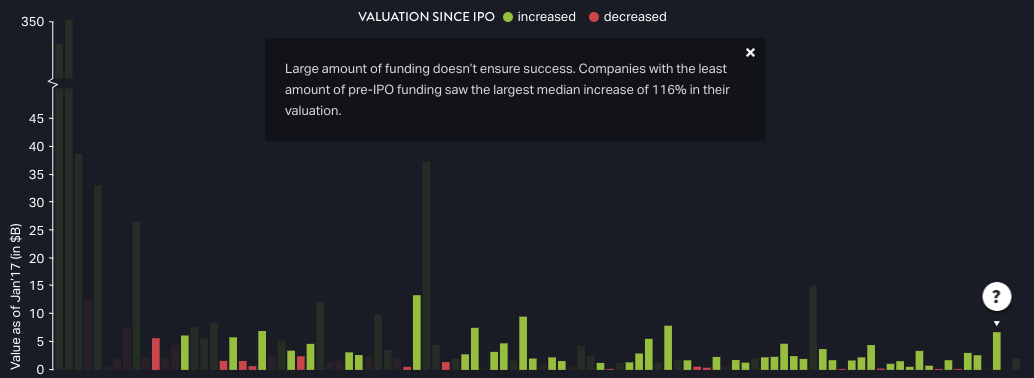Click the white triangle marker below help icon
This screenshot has height=378, width=1034.
coord(996,323)
